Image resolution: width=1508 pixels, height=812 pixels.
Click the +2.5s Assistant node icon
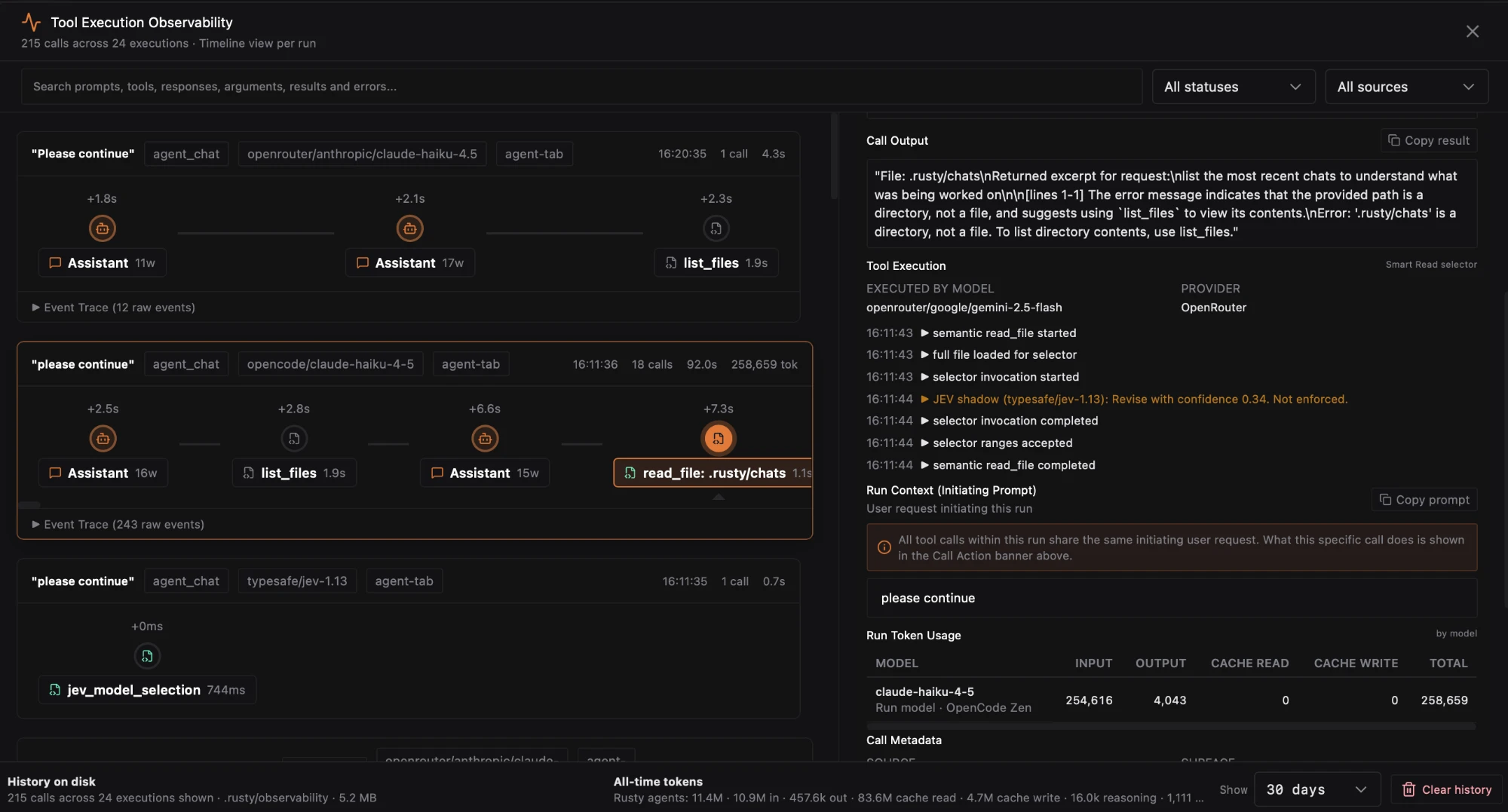(x=103, y=439)
